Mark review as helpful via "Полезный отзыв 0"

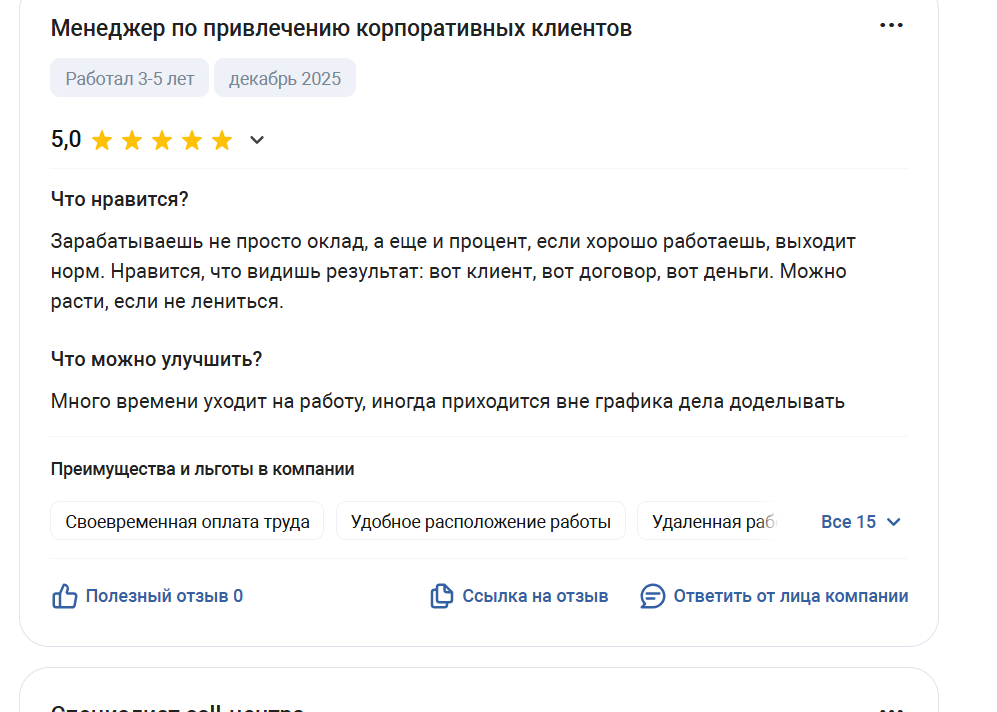164,597
